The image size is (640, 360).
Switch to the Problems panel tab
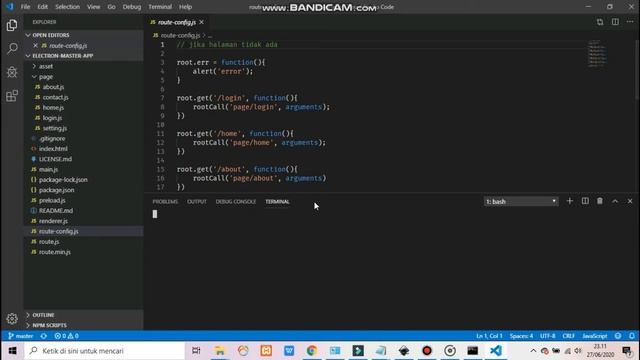(165, 202)
